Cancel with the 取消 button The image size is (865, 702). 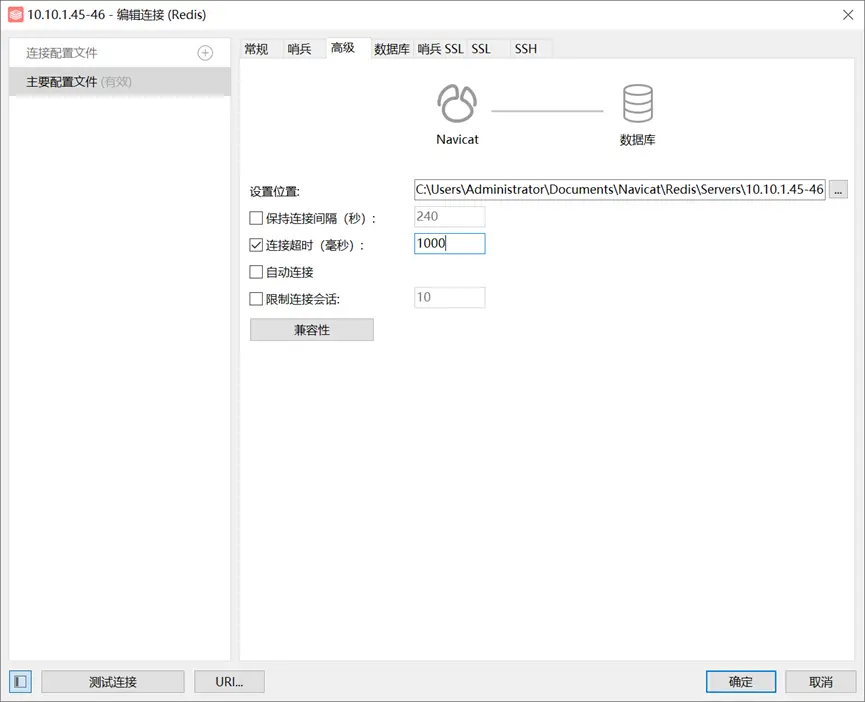[x=821, y=682]
